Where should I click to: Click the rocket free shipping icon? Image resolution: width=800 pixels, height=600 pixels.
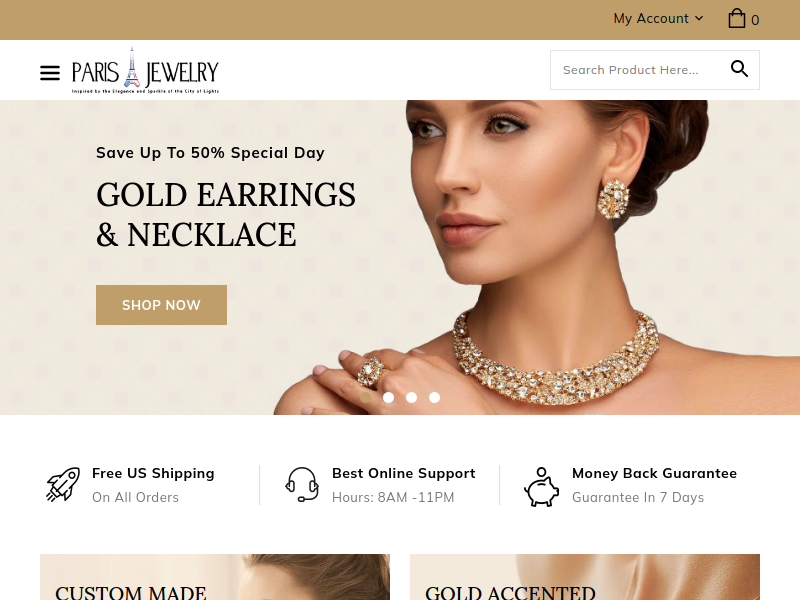(x=63, y=485)
